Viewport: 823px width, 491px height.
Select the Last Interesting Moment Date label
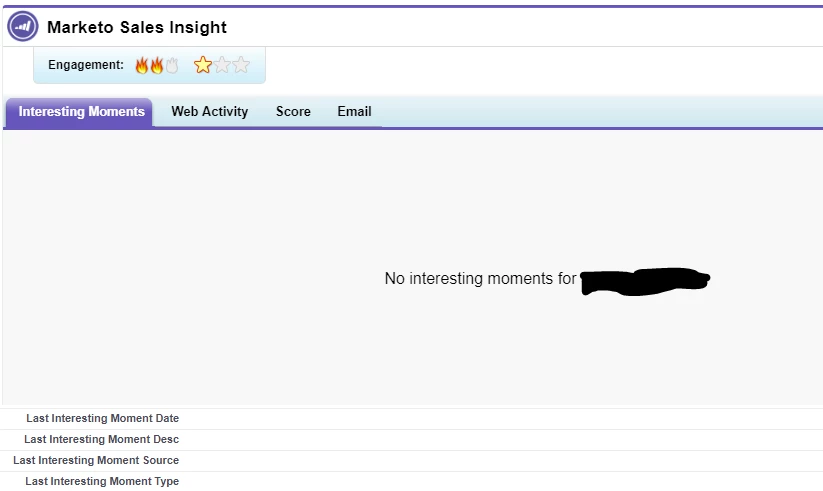pyautogui.click(x=102, y=419)
